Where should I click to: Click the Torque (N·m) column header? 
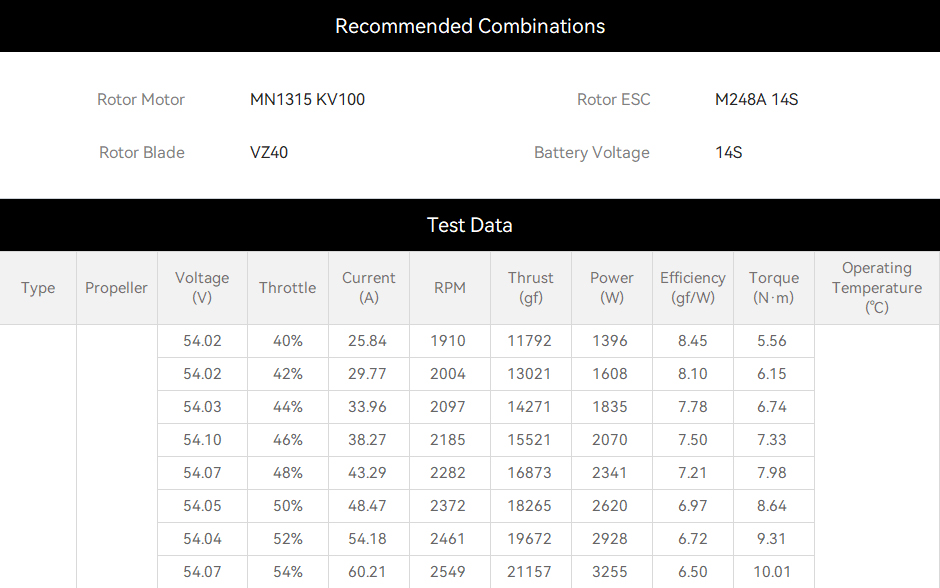tap(774, 288)
